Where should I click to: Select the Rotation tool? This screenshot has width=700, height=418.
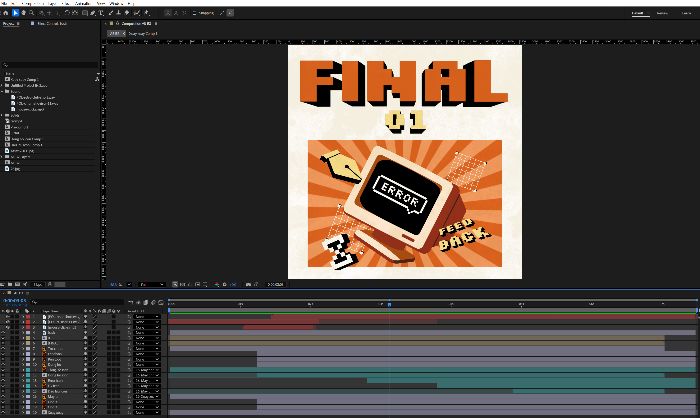(67, 13)
